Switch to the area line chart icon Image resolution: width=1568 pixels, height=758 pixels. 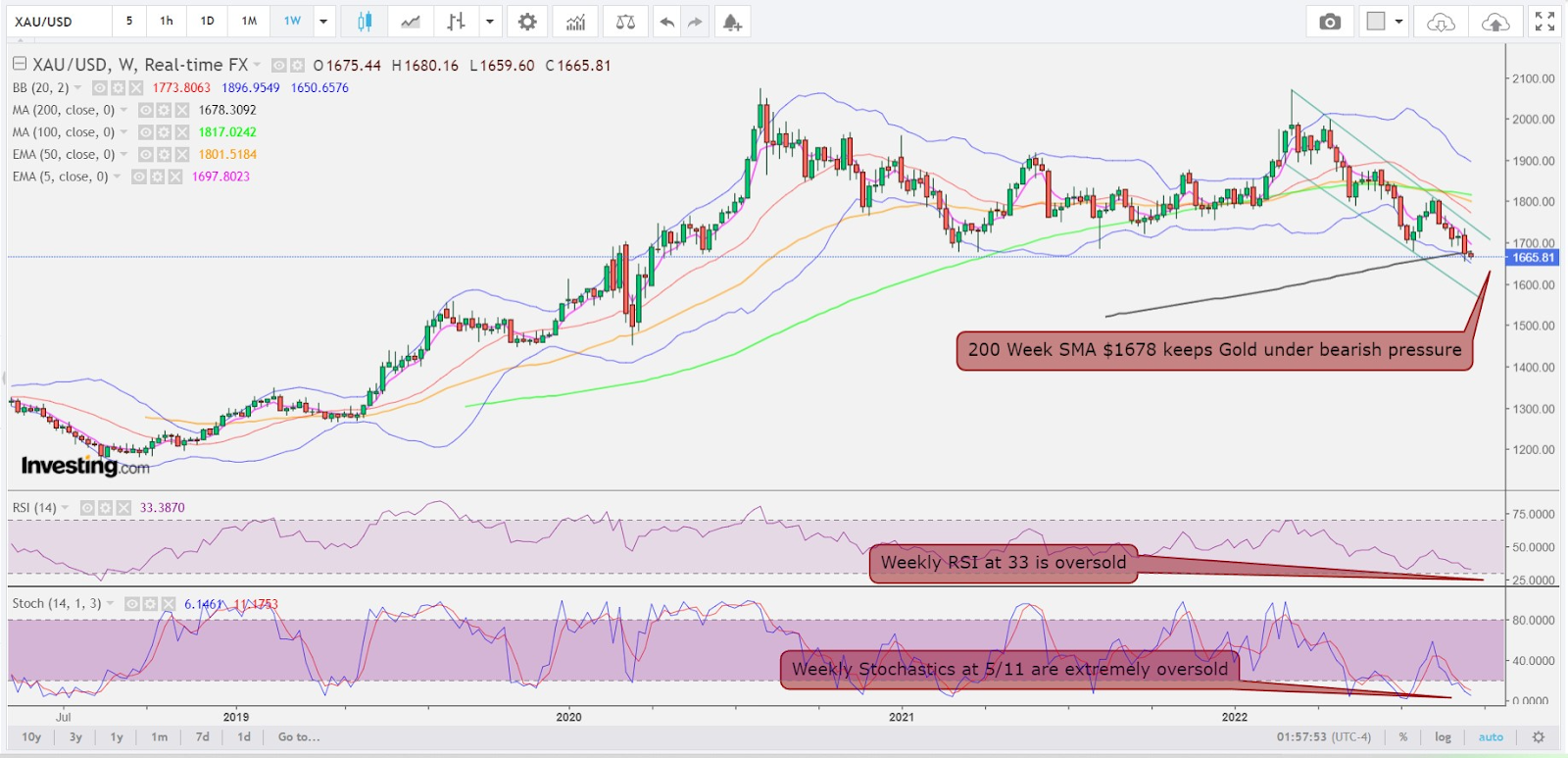(411, 22)
